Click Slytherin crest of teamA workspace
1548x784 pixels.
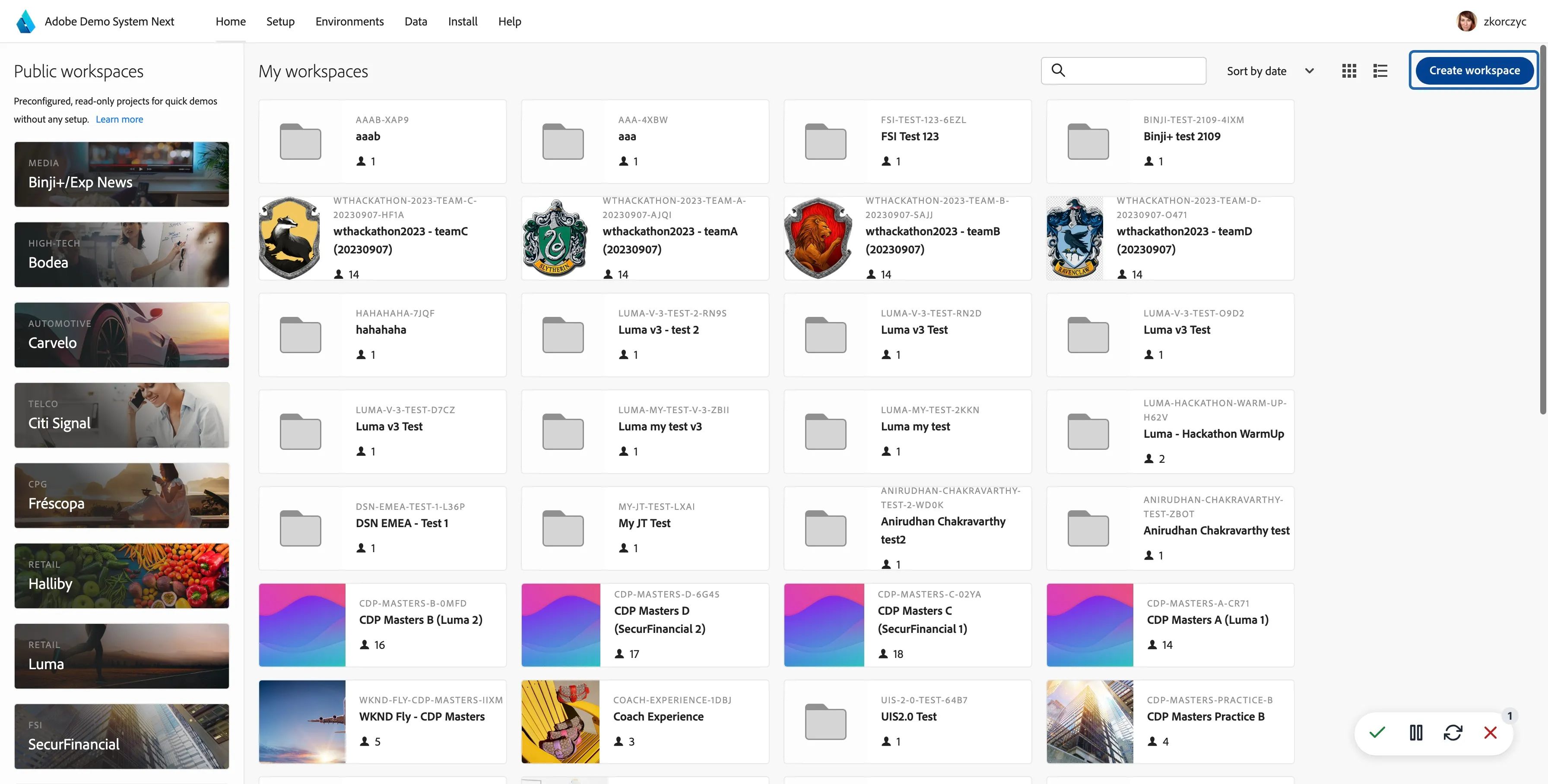coord(555,238)
